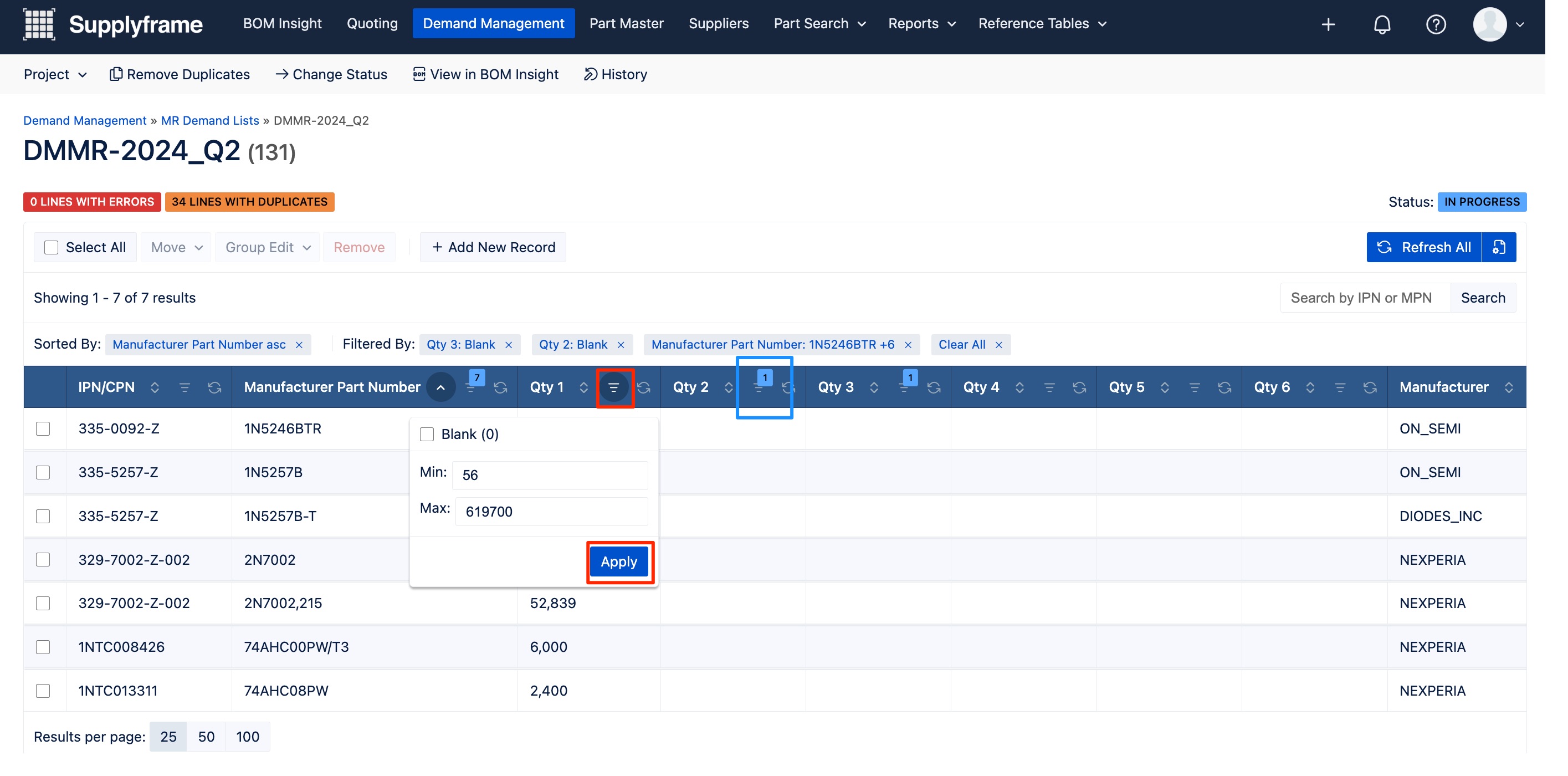1568x776 pixels.
Task: Select the row checkbox for 2N7002
Action: pos(43,560)
